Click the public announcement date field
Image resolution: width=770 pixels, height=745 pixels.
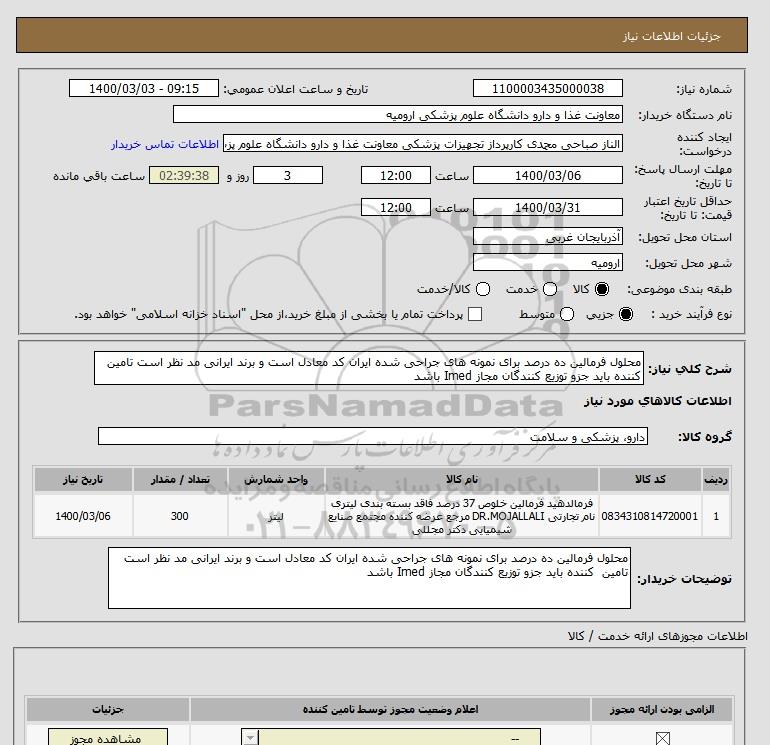tap(143, 89)
